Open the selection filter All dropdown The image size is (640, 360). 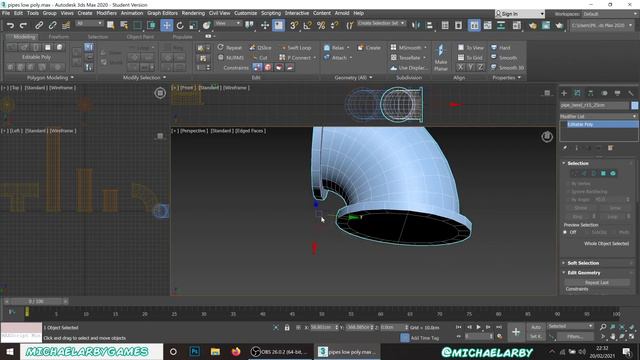(89, 24)
